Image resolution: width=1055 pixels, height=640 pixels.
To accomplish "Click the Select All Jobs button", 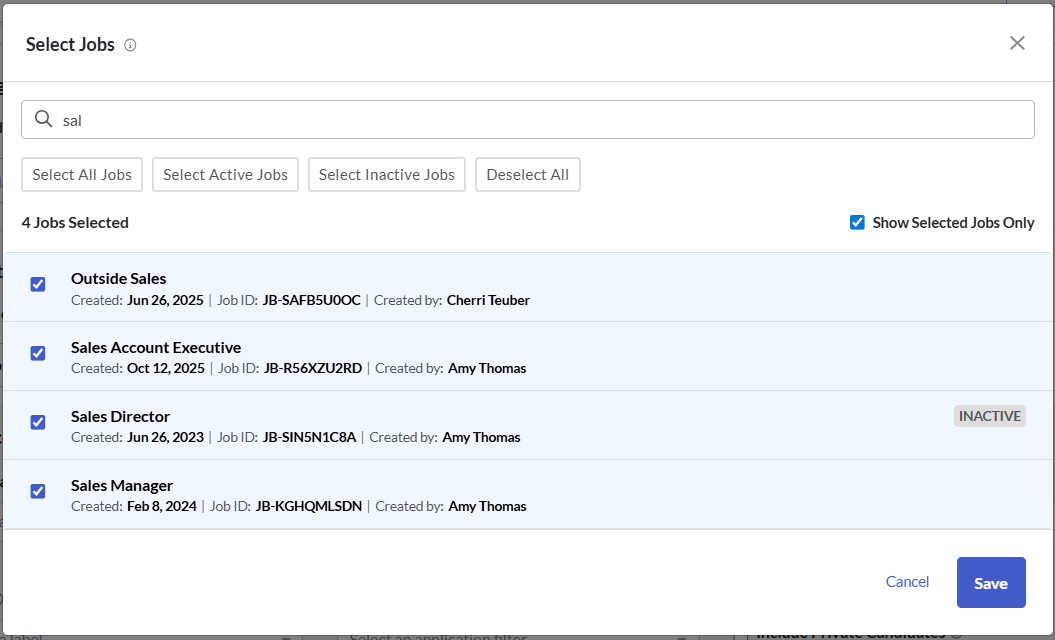I will tap(82, 174).
